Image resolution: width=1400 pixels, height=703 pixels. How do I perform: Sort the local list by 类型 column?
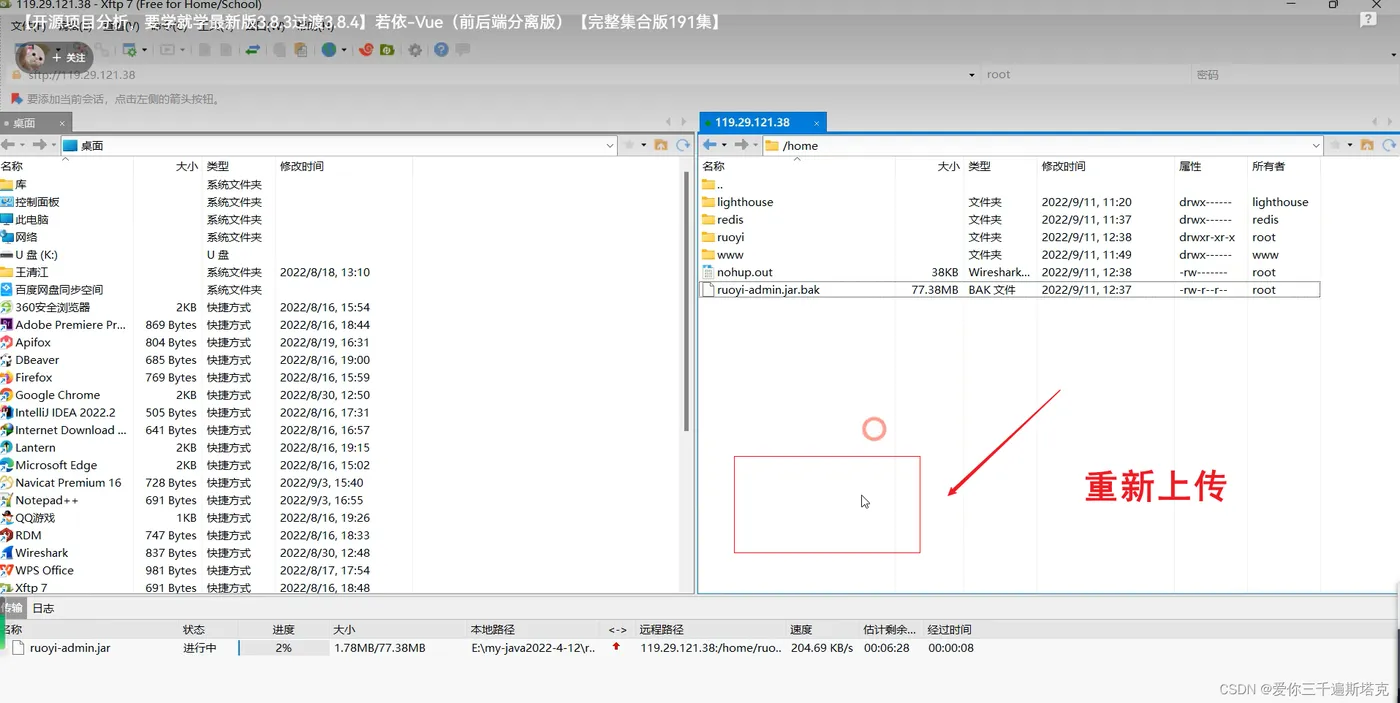click(238, 166)
